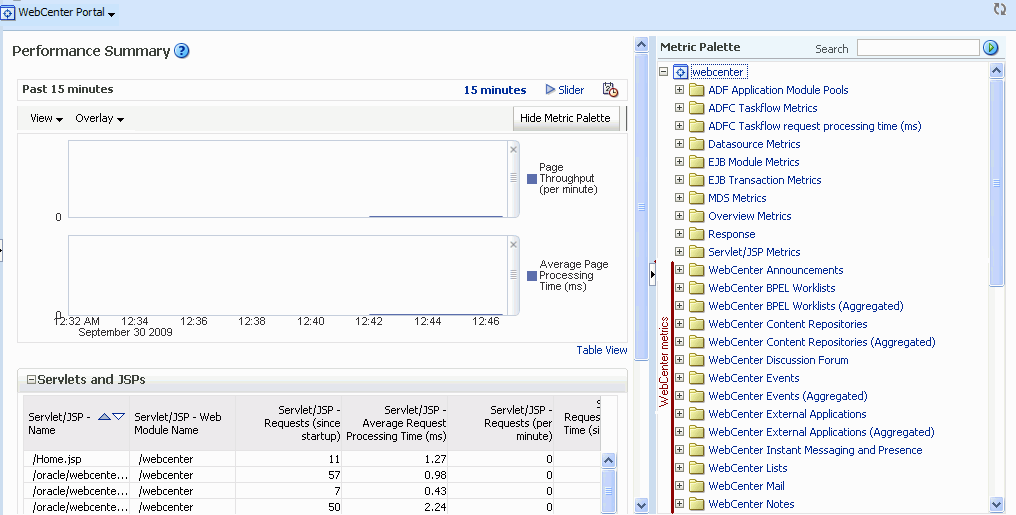Click the WebCenter Lists folder icon
The width and height of the screenshot is (1016, 515).
(x=697, y=468)
